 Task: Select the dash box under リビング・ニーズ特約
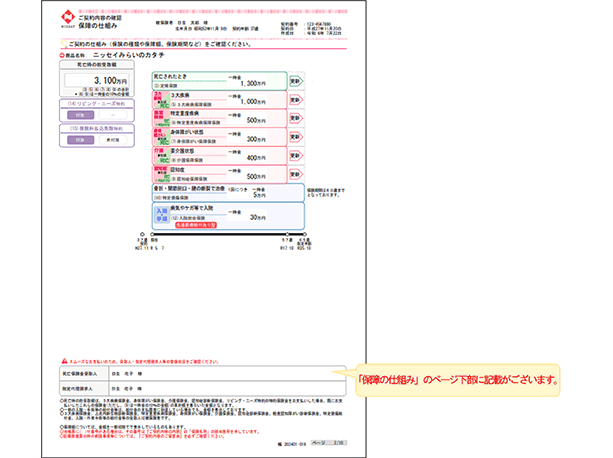[x=113, y=115]
